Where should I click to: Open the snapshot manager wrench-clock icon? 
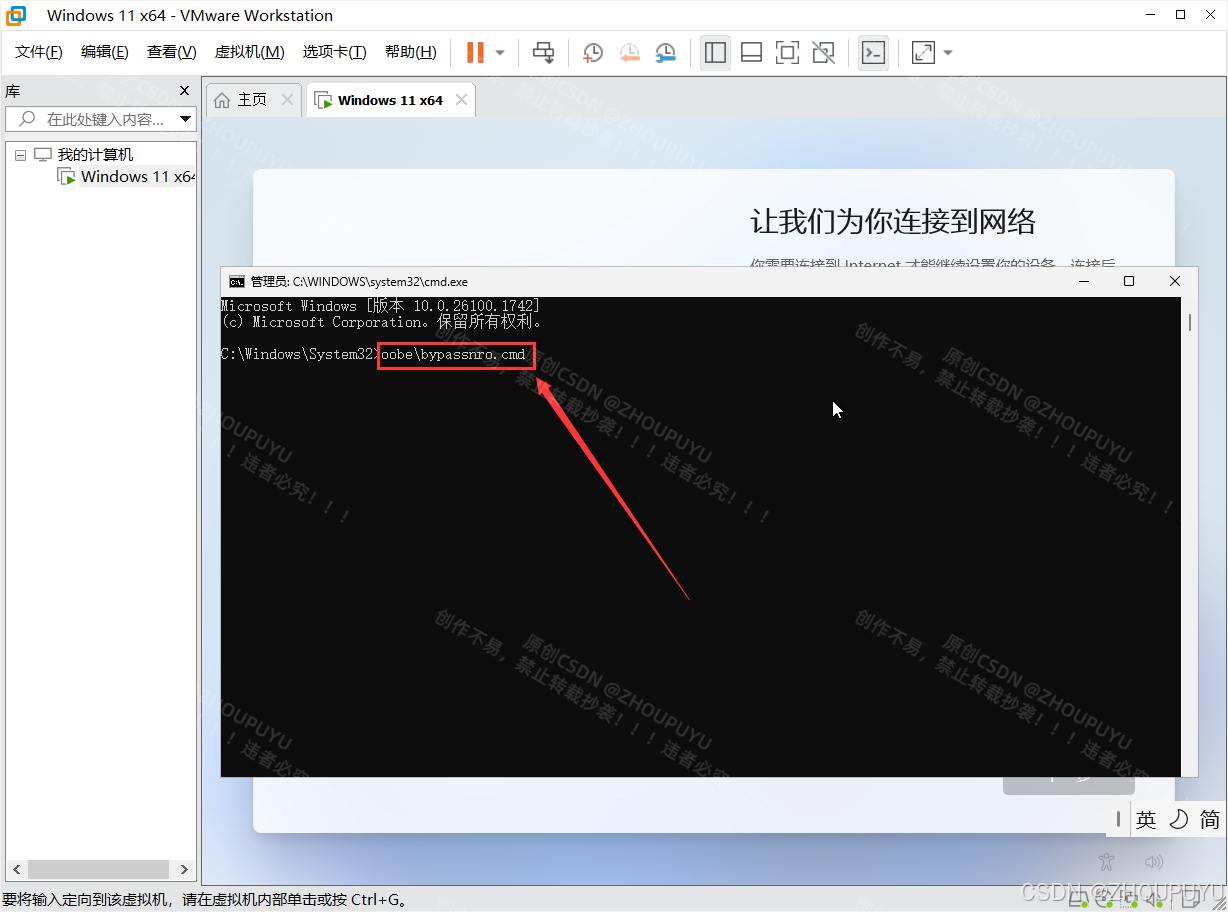[665, 52]
